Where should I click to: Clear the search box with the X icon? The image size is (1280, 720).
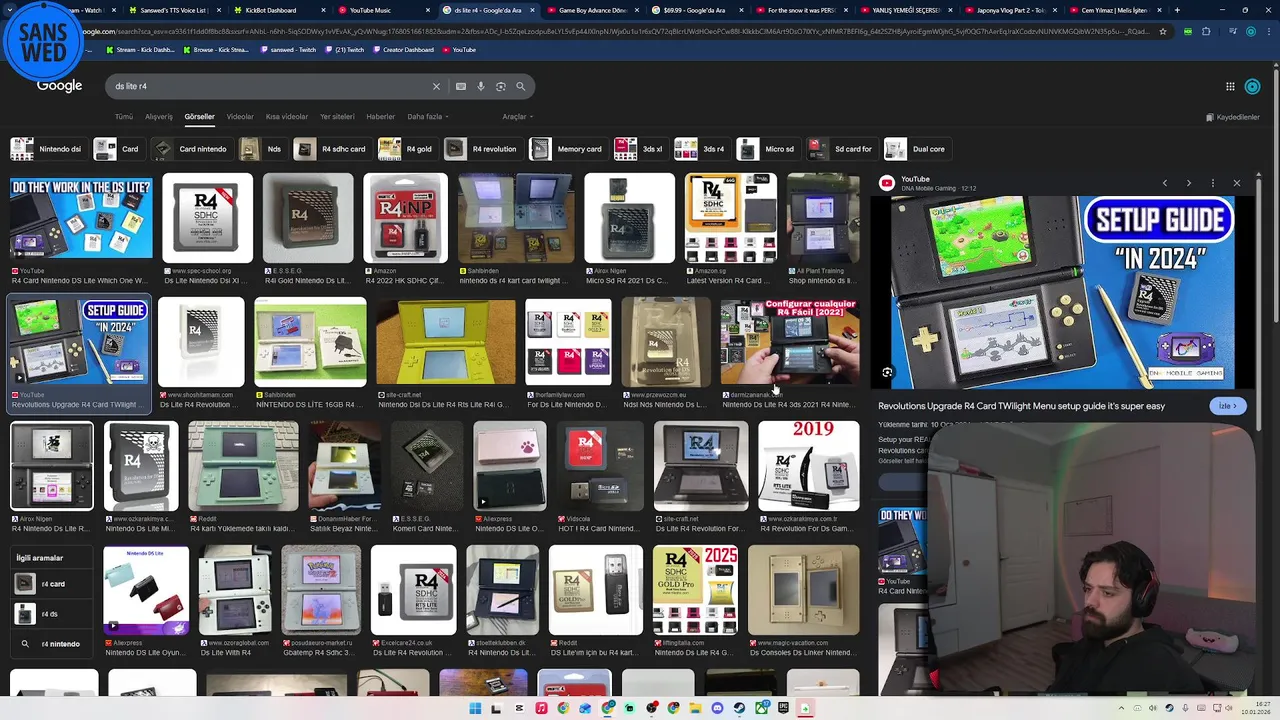coord(436,86)
